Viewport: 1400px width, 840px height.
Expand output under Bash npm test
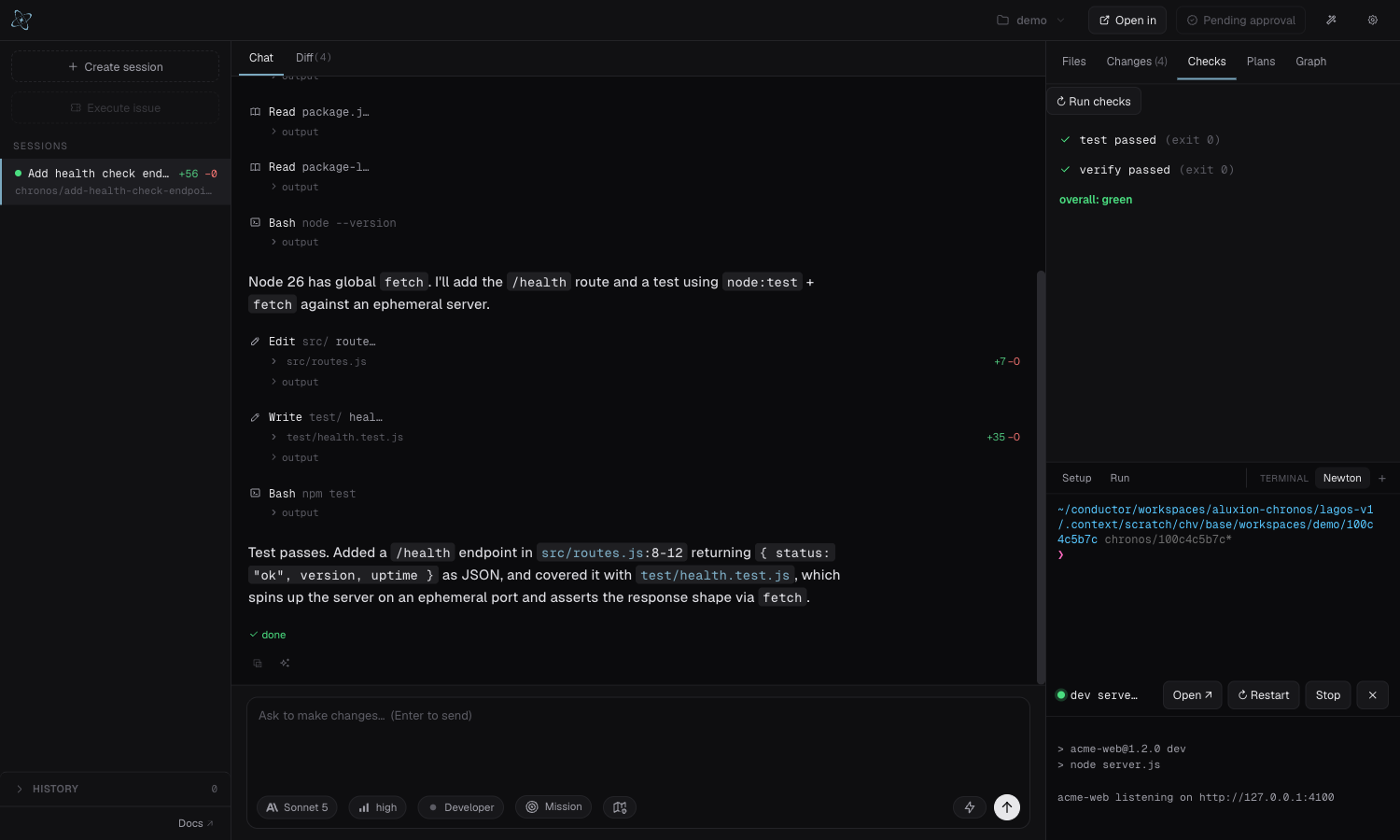(x=295, y=513)
